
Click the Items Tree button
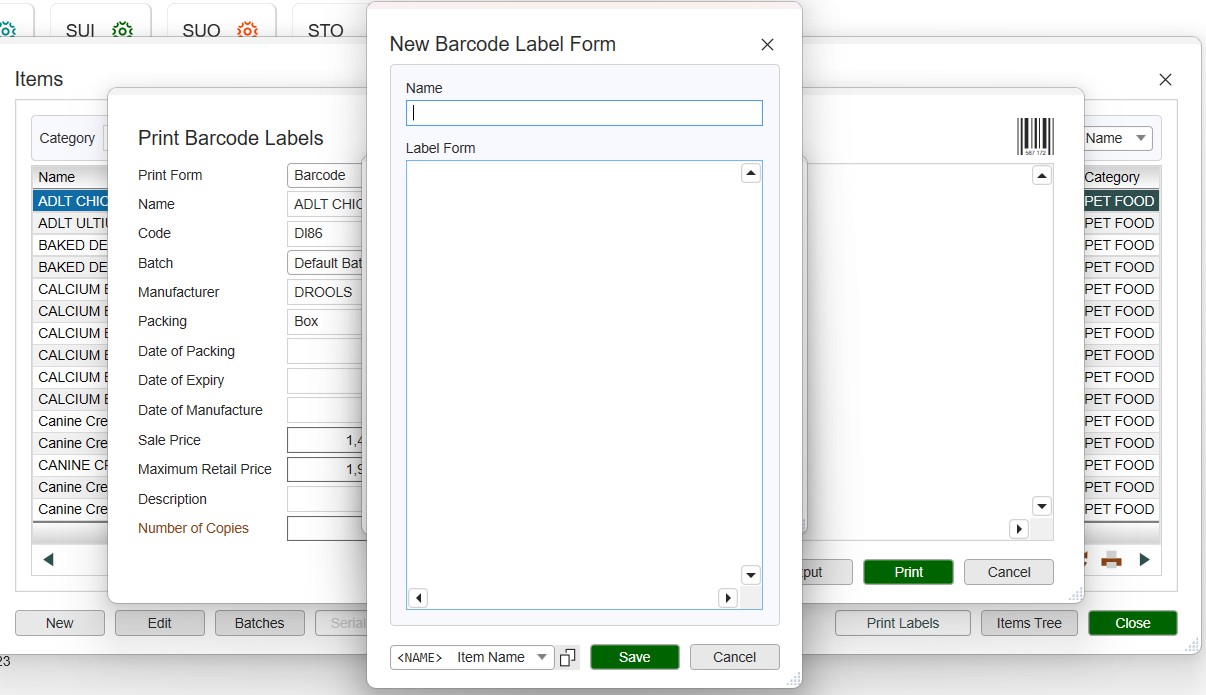tap(1028, 623)
